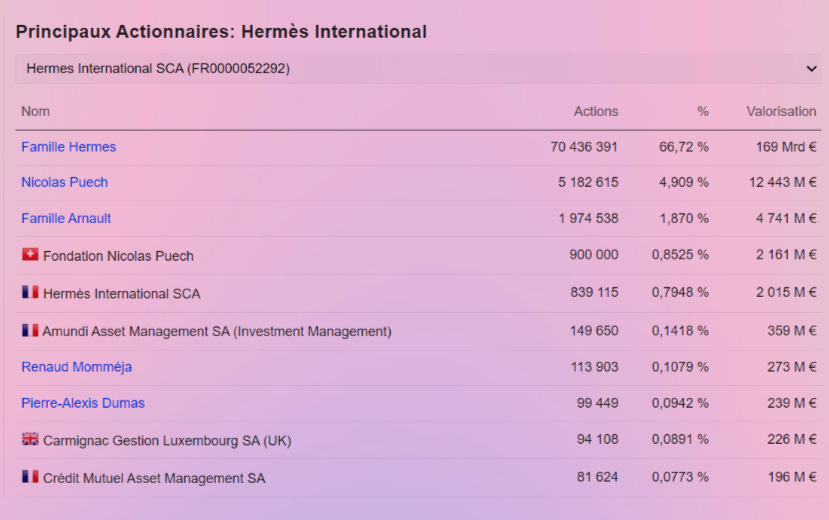Click the French flag beside Crédit Mutuel Asset Management
The height and width of the screenshot is (520, 829).
tap(30, 477)
